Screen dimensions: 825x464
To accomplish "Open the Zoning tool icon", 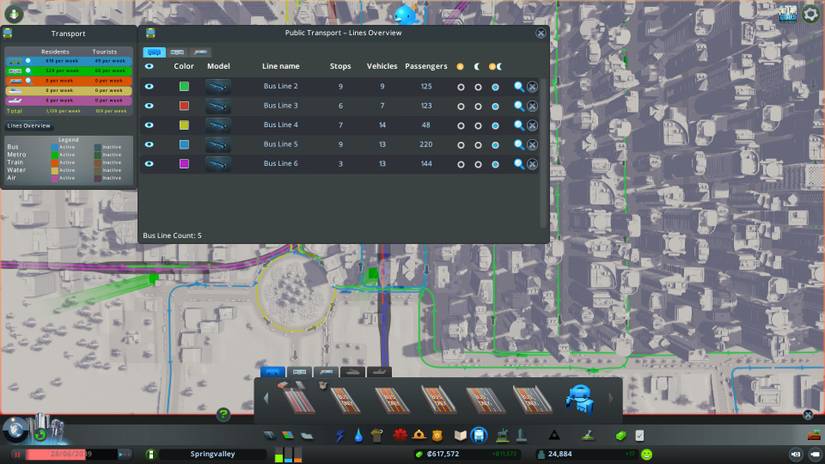I will (x=288, y=436).
